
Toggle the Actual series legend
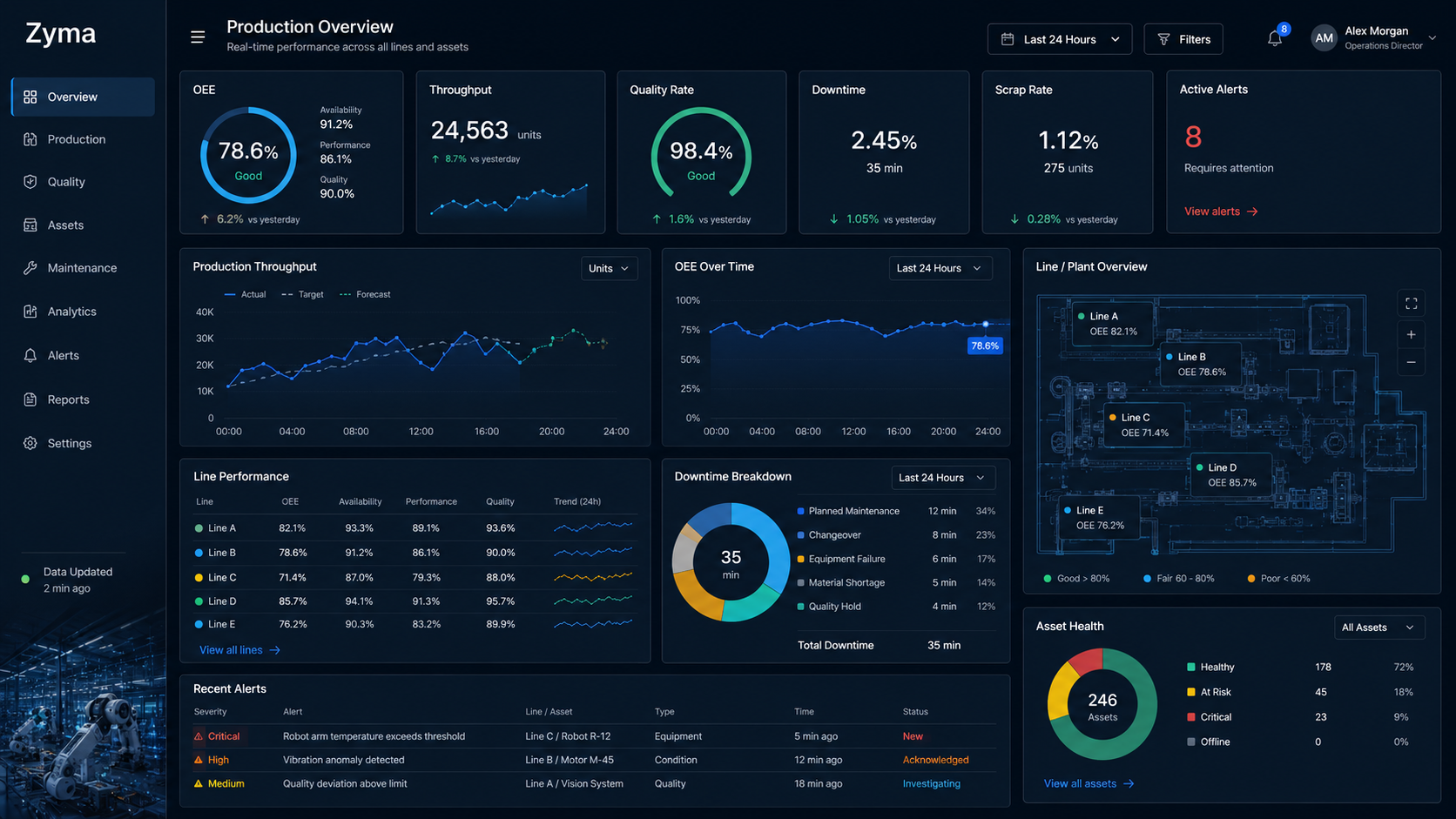point(245,294)
